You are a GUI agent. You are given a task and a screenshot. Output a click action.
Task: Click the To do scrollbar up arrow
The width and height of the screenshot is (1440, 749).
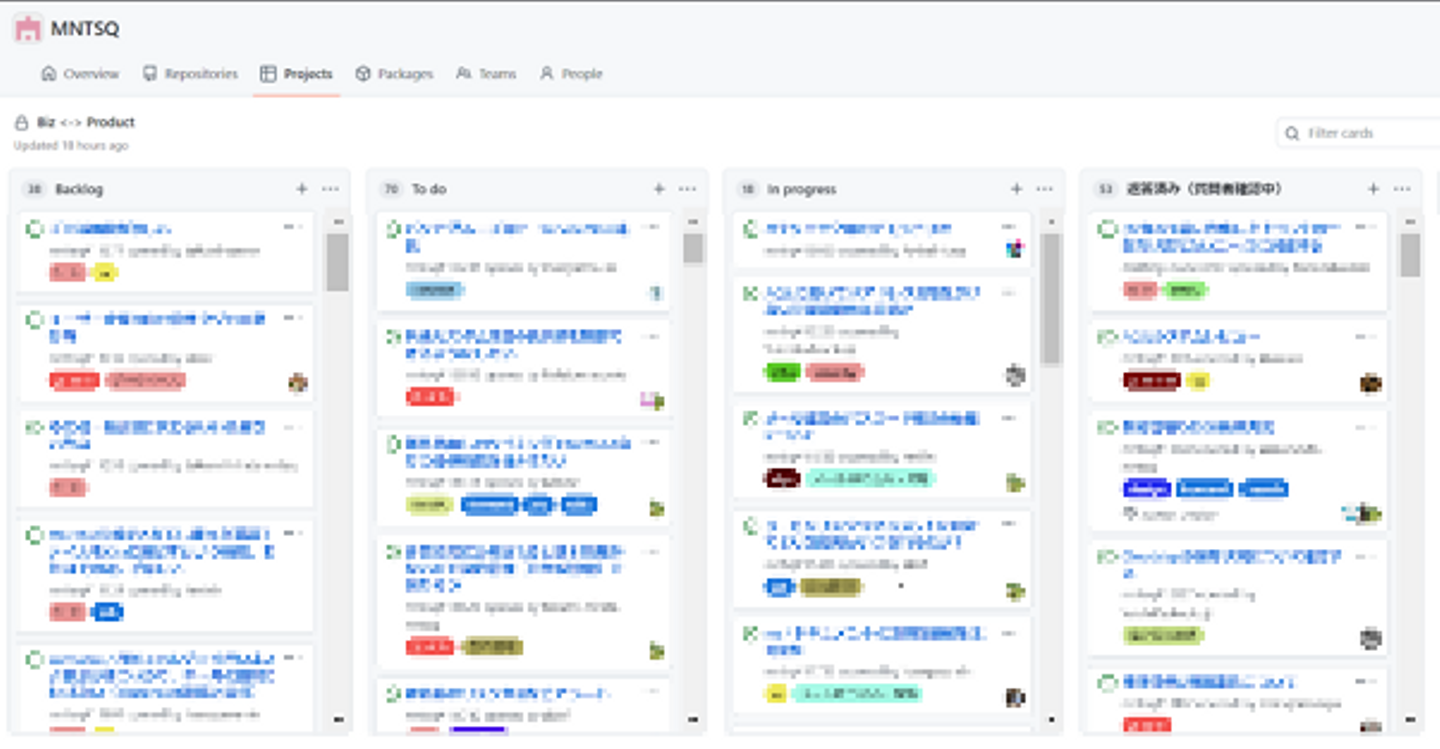[694, 221]
